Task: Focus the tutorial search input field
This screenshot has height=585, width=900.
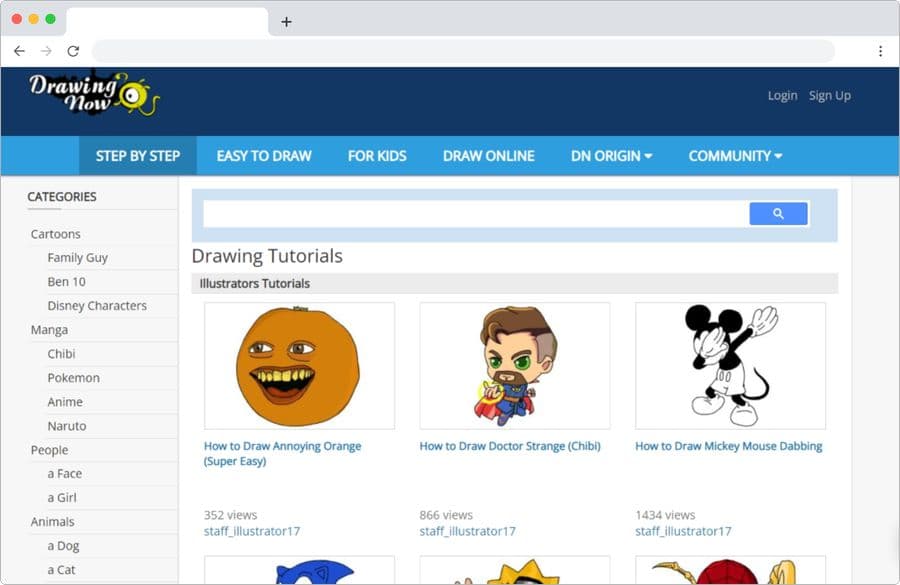Action: click(x=476, y=214)
